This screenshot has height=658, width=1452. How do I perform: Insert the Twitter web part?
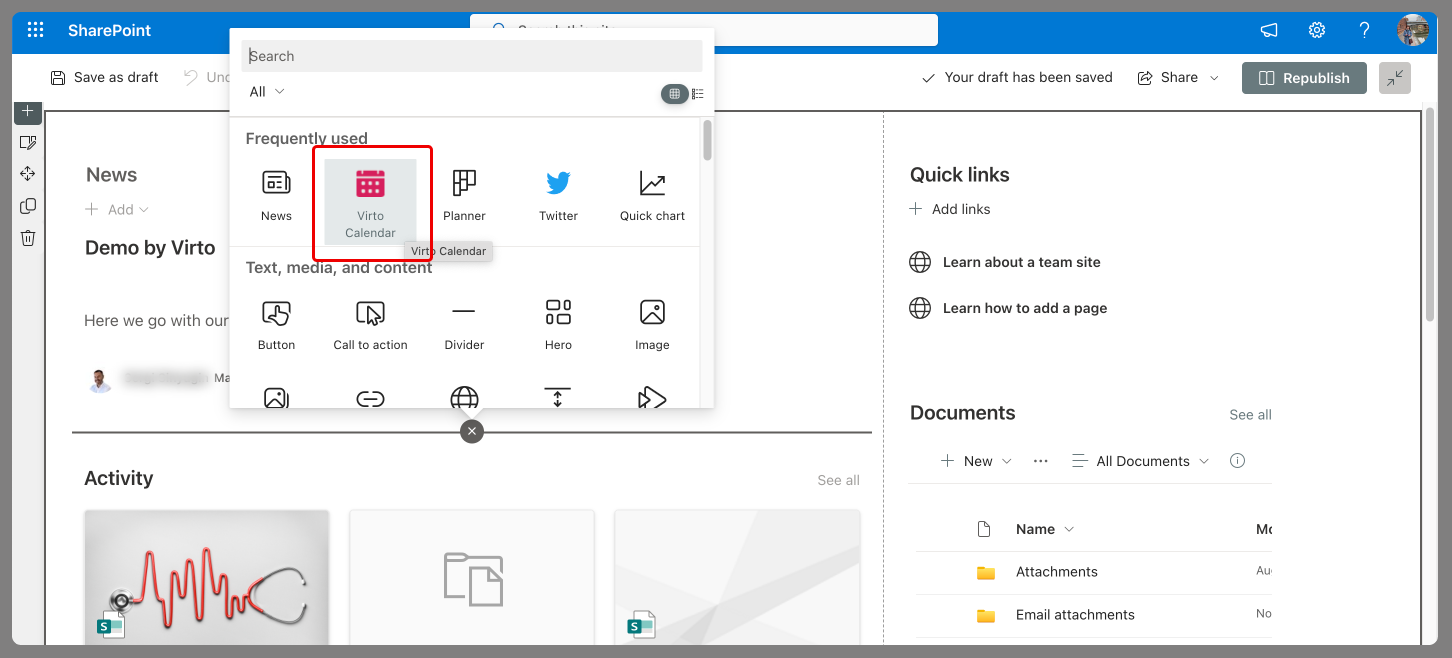[558, 196]
